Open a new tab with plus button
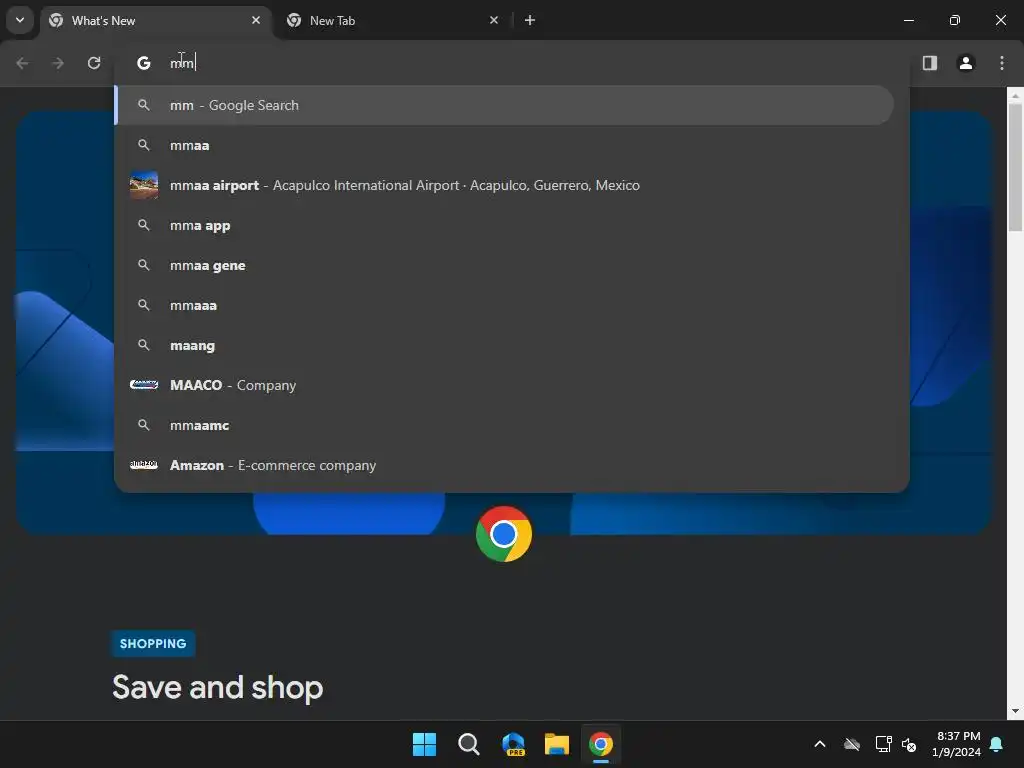 [x=530, y=20]
